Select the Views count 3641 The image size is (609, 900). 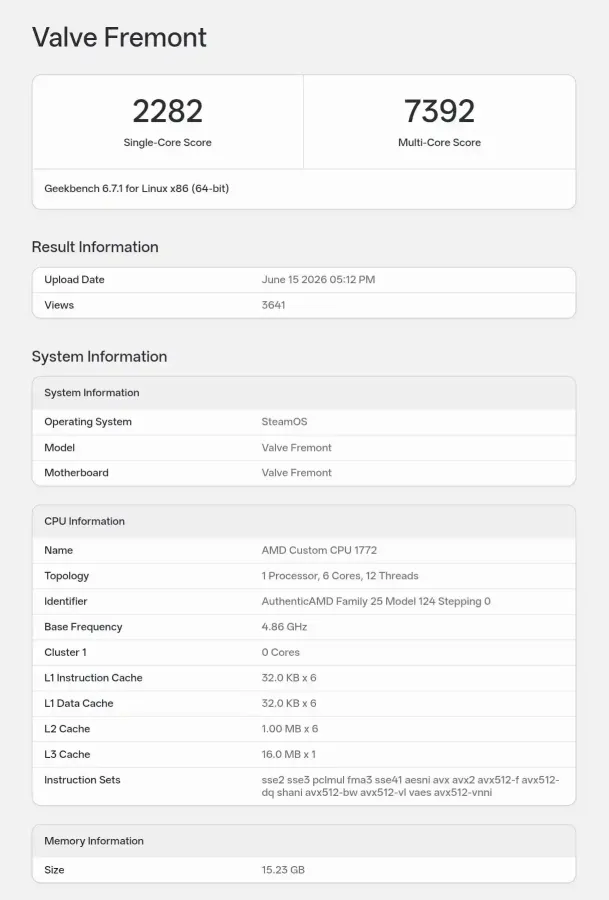point(273,305)
